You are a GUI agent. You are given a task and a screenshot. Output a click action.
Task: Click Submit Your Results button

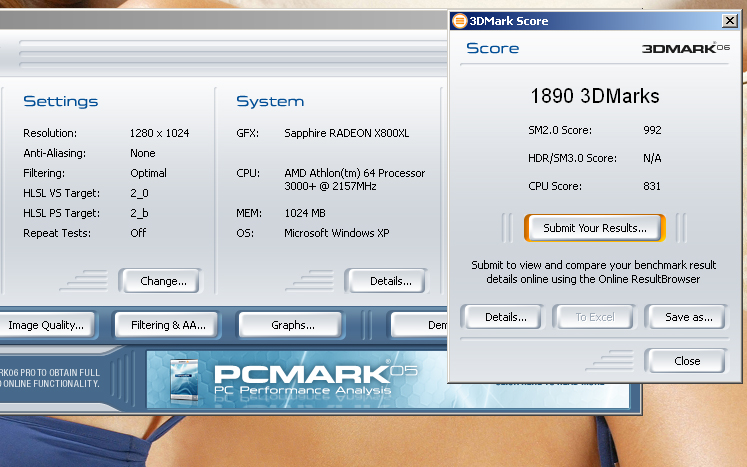pos(595,228)
